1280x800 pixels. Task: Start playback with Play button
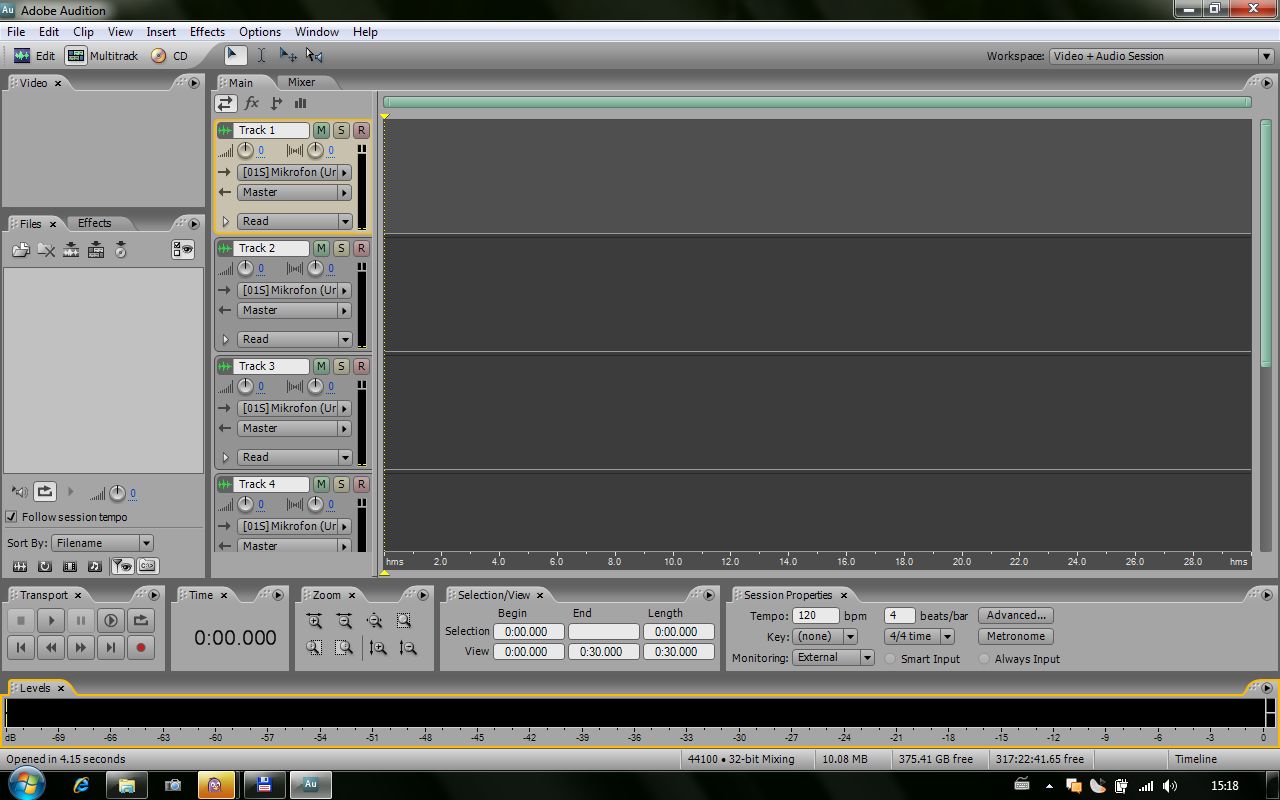[x=51, y=621]
